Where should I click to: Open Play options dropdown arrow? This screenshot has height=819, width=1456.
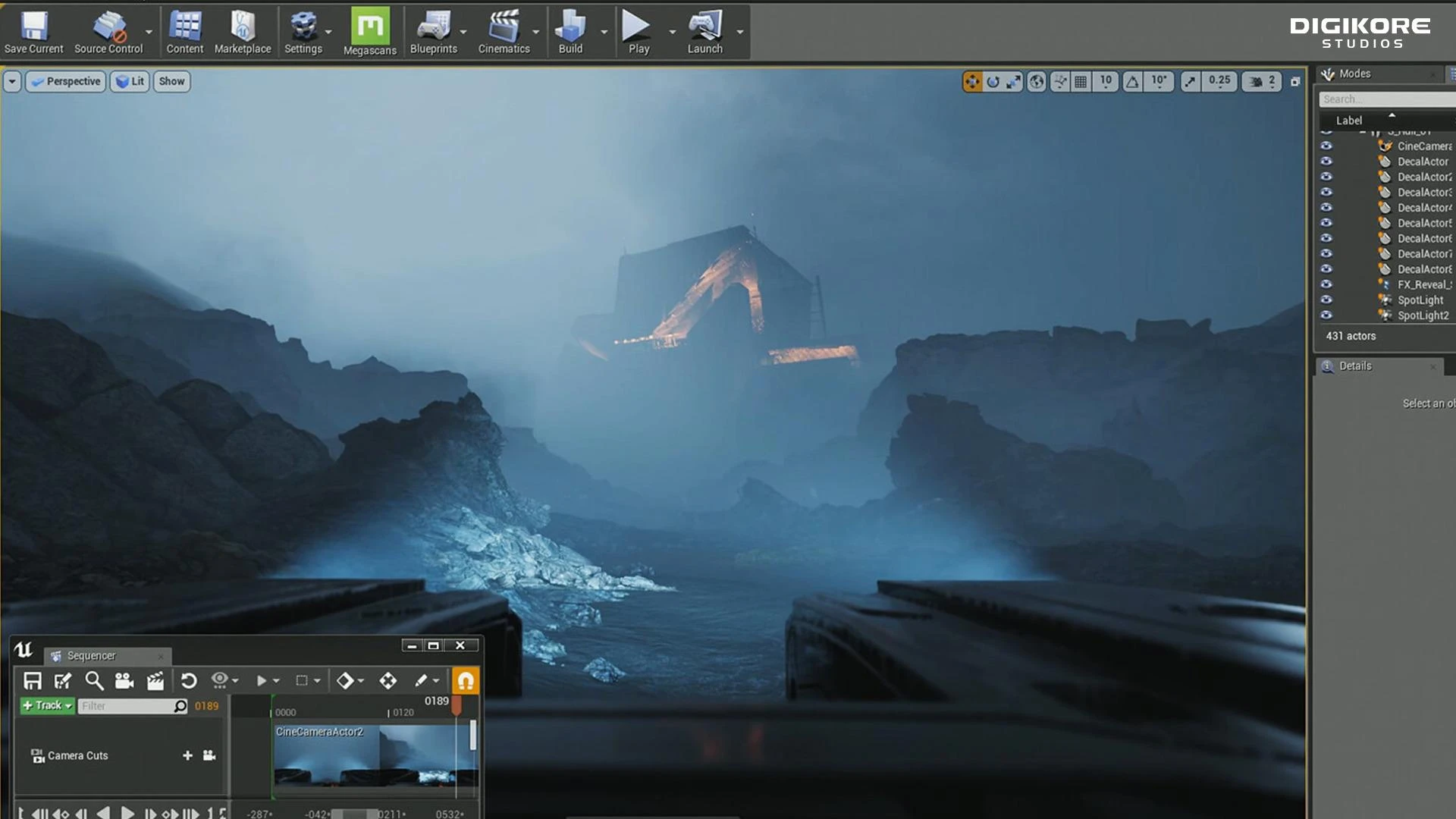672,32
